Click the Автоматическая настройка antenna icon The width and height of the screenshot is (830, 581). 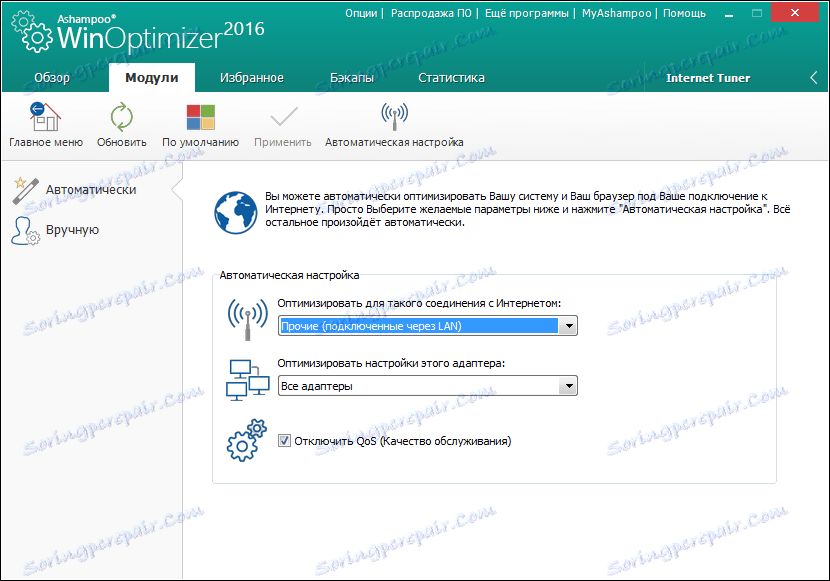click(x=392, y=115)
